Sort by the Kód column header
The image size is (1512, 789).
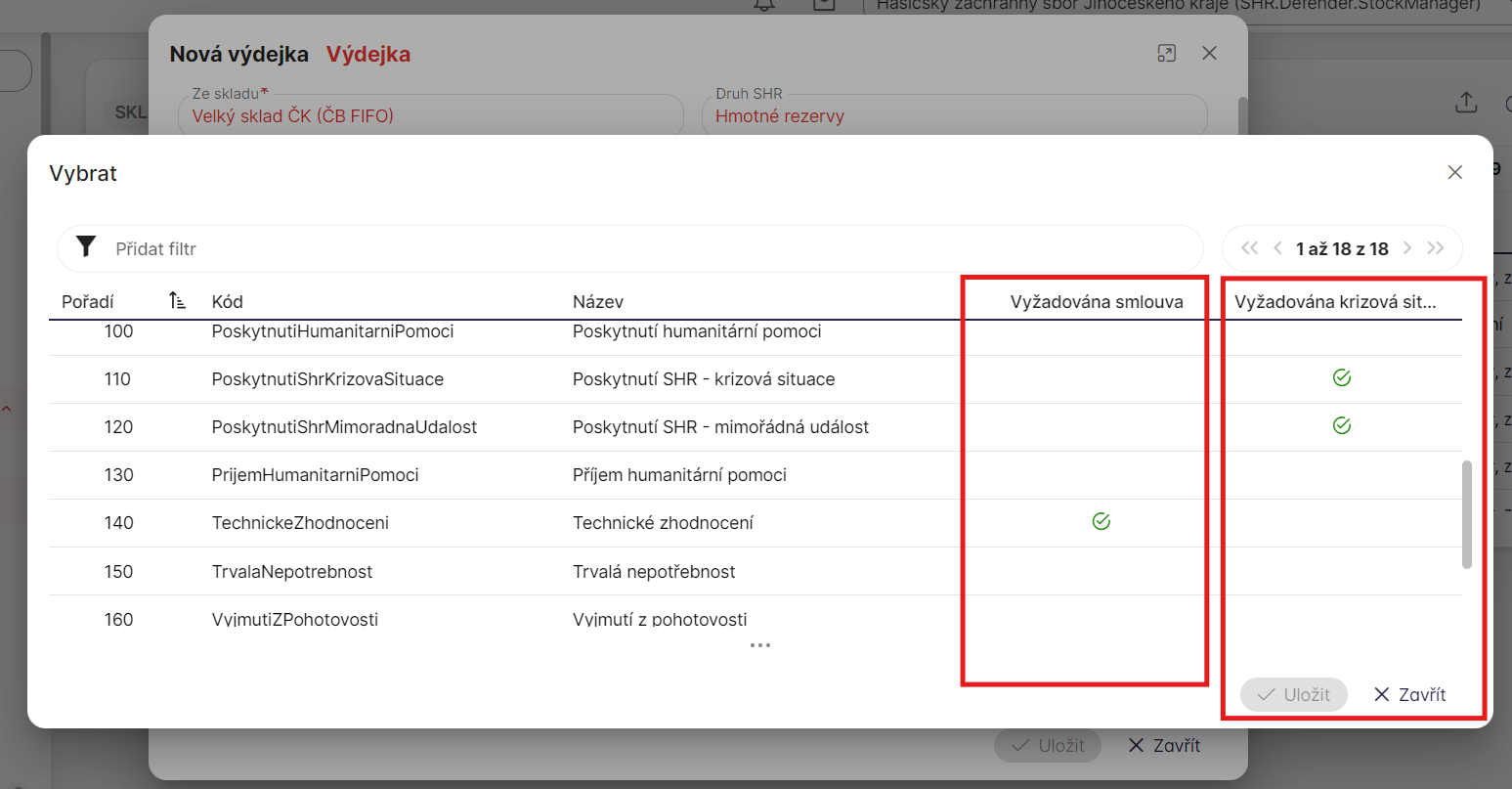tap(227, 302)
